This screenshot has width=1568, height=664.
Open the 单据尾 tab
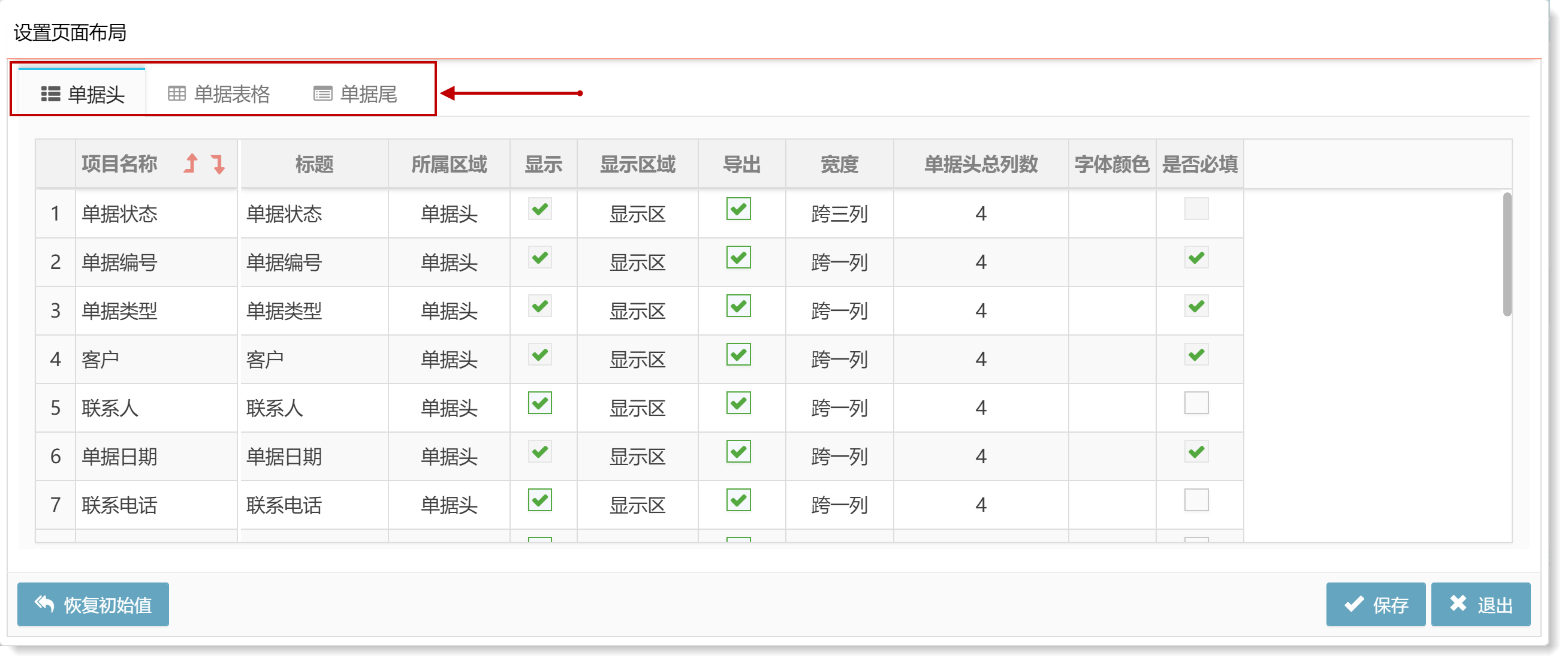pyautogui.click(x=355, y=94)
